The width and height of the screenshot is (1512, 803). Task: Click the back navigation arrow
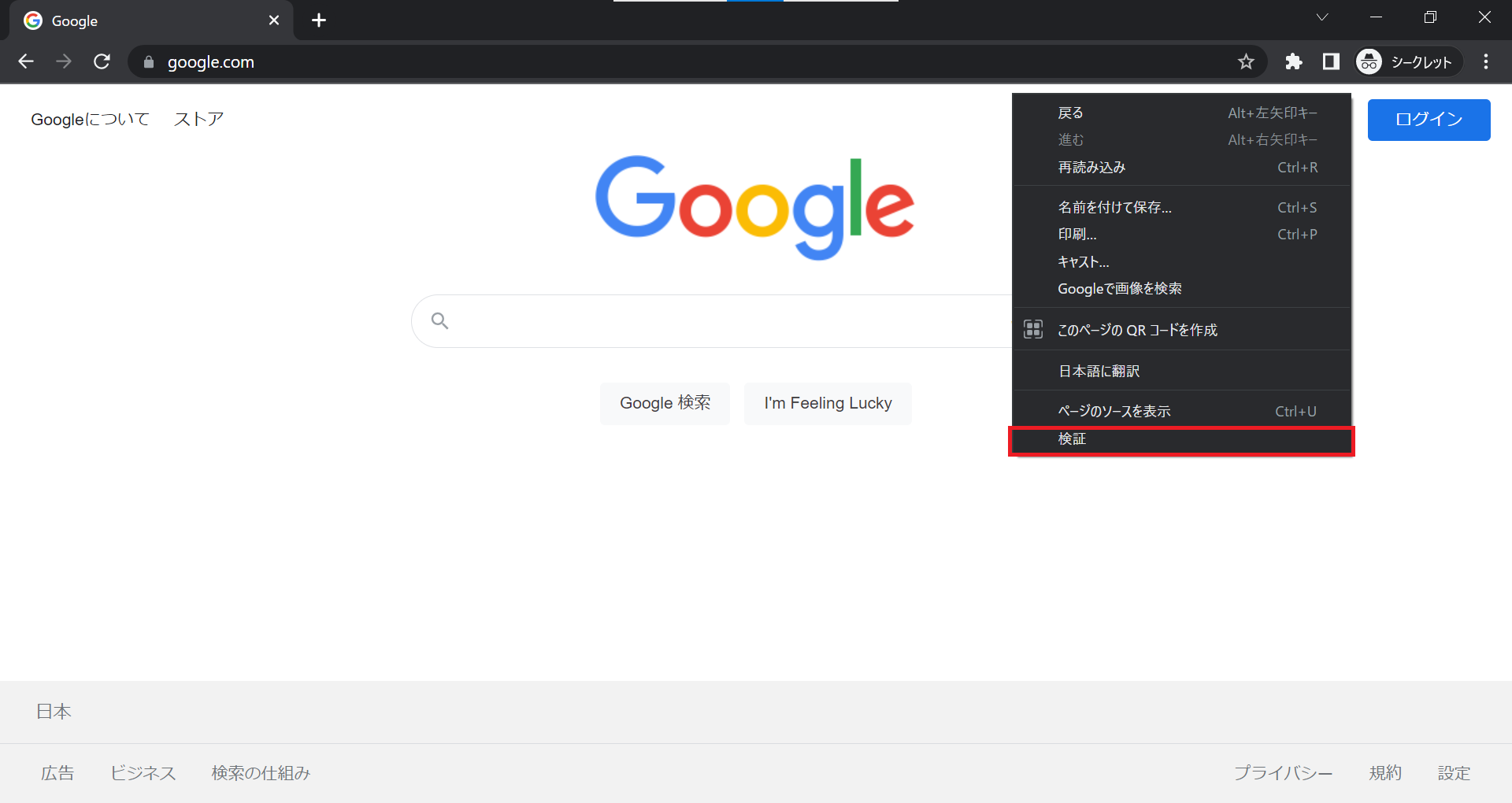[x=26, y=61]
